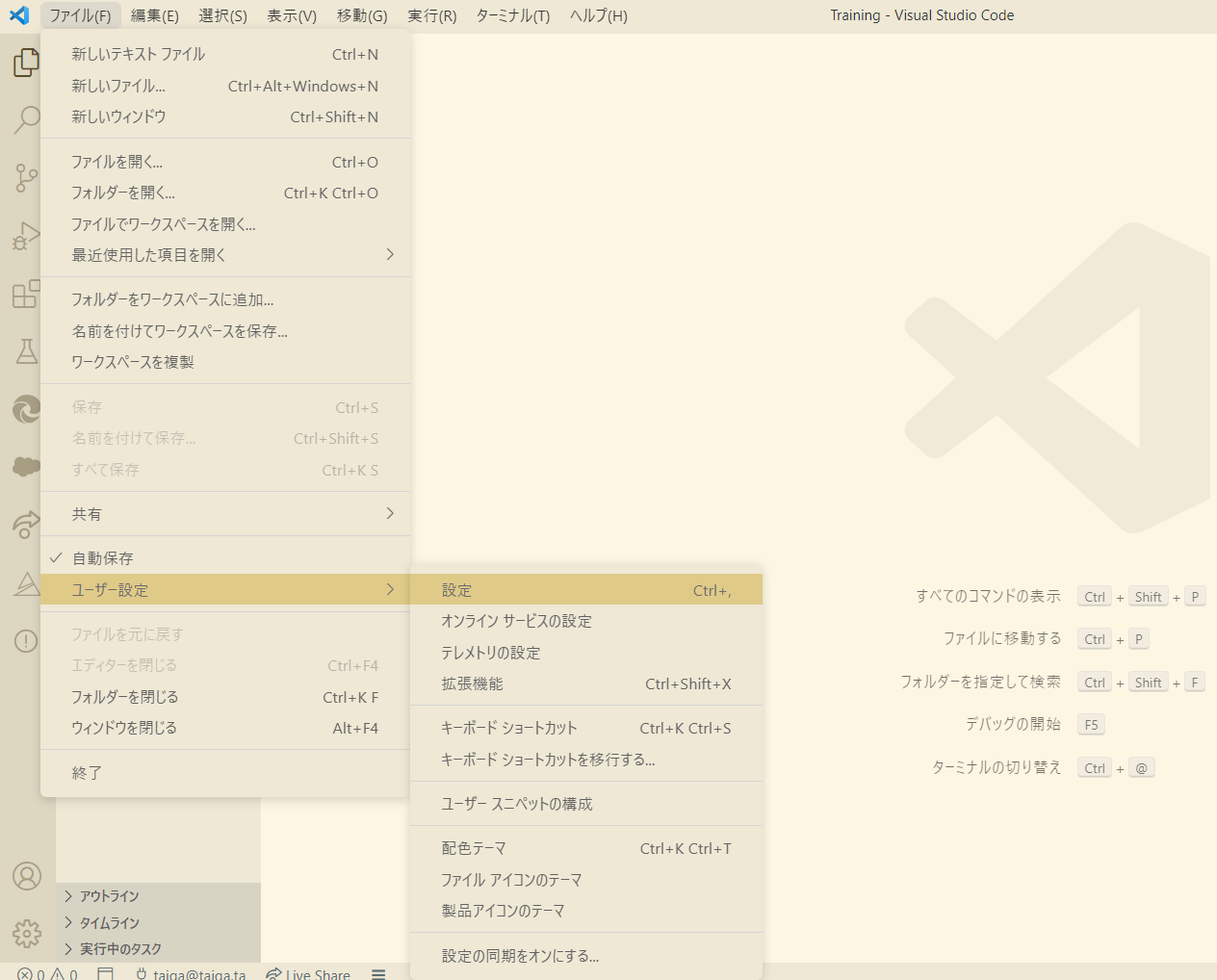Open the Explorer view in the activity bar
This screenshot has height=980, width=1217.
tap(26, 63)
